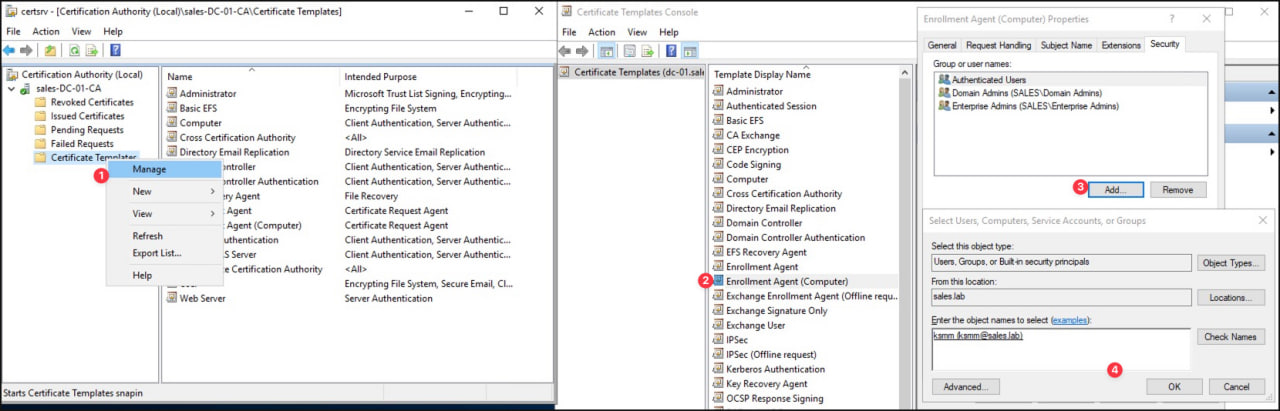Click Help icon in certsrv toolbar

(116, 50)
